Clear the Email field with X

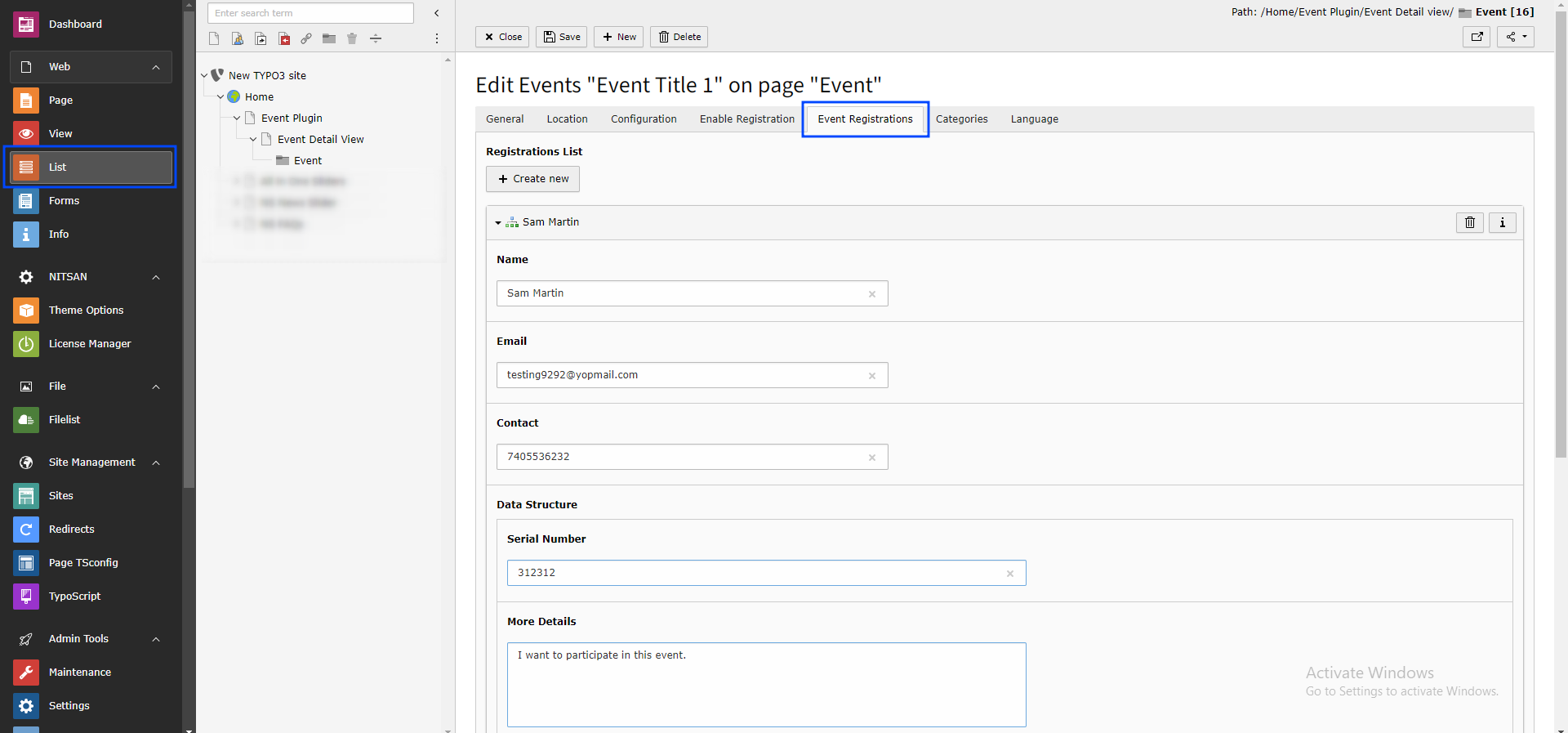click(x=872, y=376)
